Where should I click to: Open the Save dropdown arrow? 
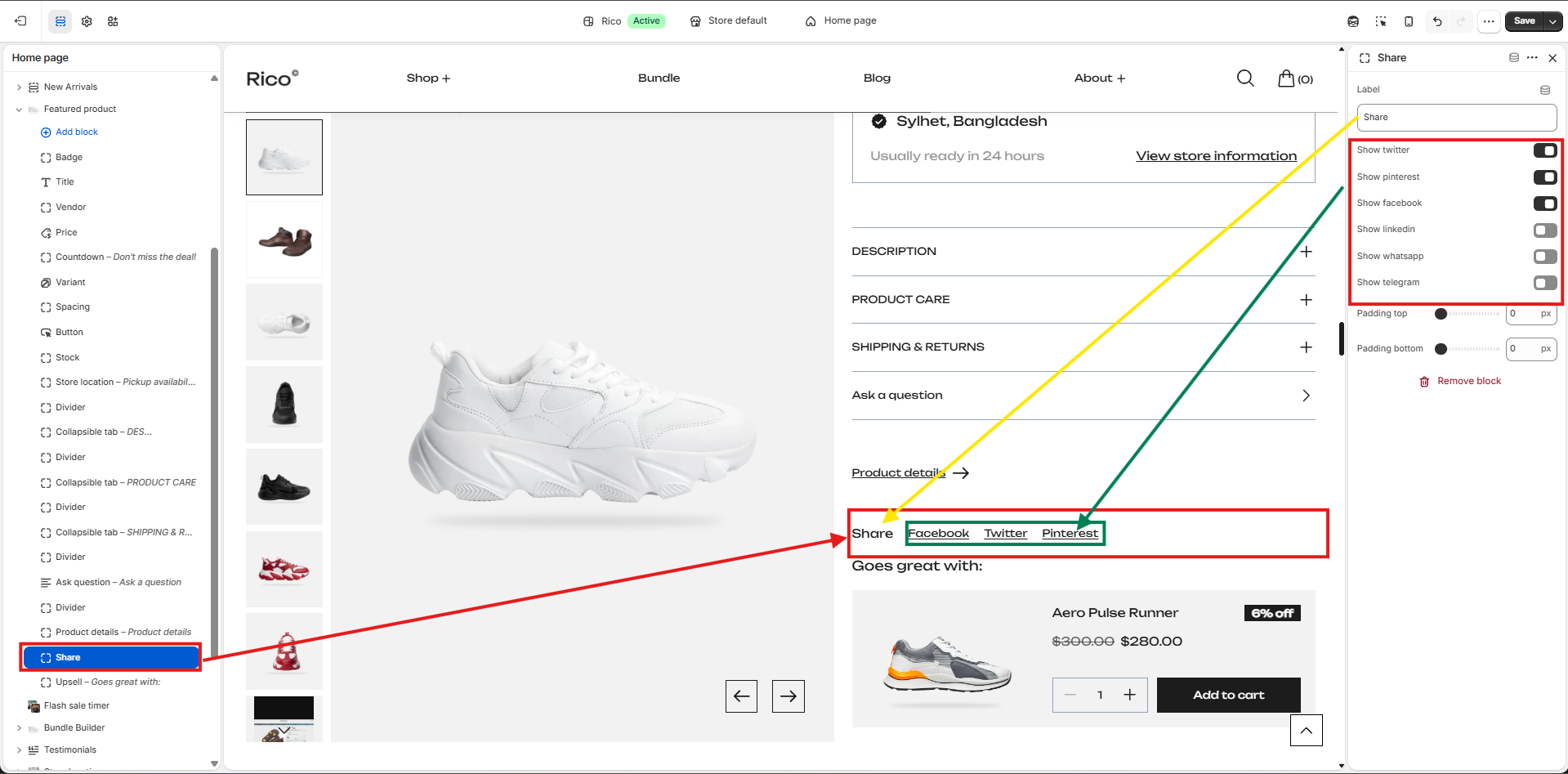(x=1553, y=21)
